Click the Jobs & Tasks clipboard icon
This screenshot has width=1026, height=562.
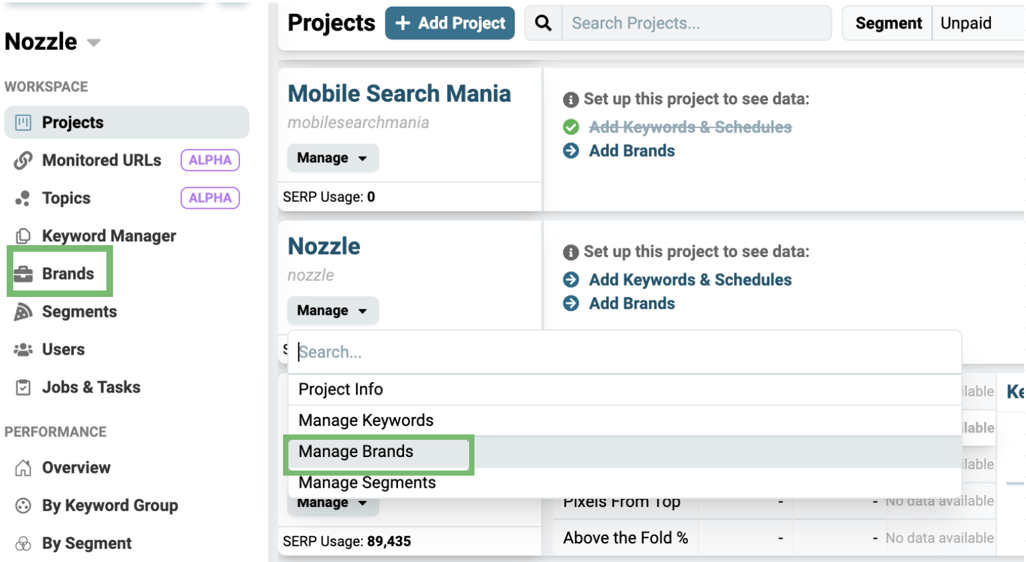click(22, 388)
